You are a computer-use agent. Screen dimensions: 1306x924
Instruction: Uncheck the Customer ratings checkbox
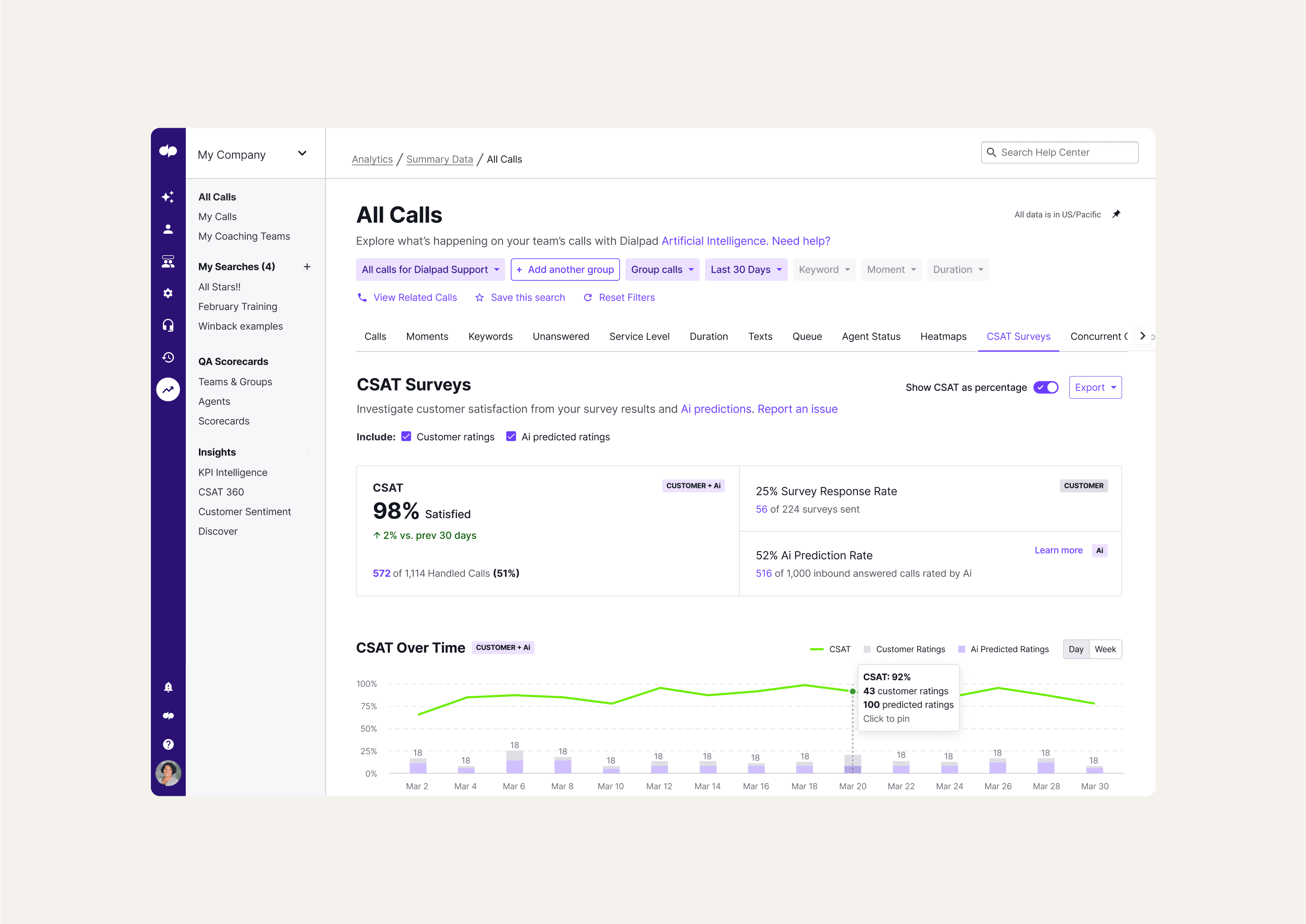click(406, 436)
